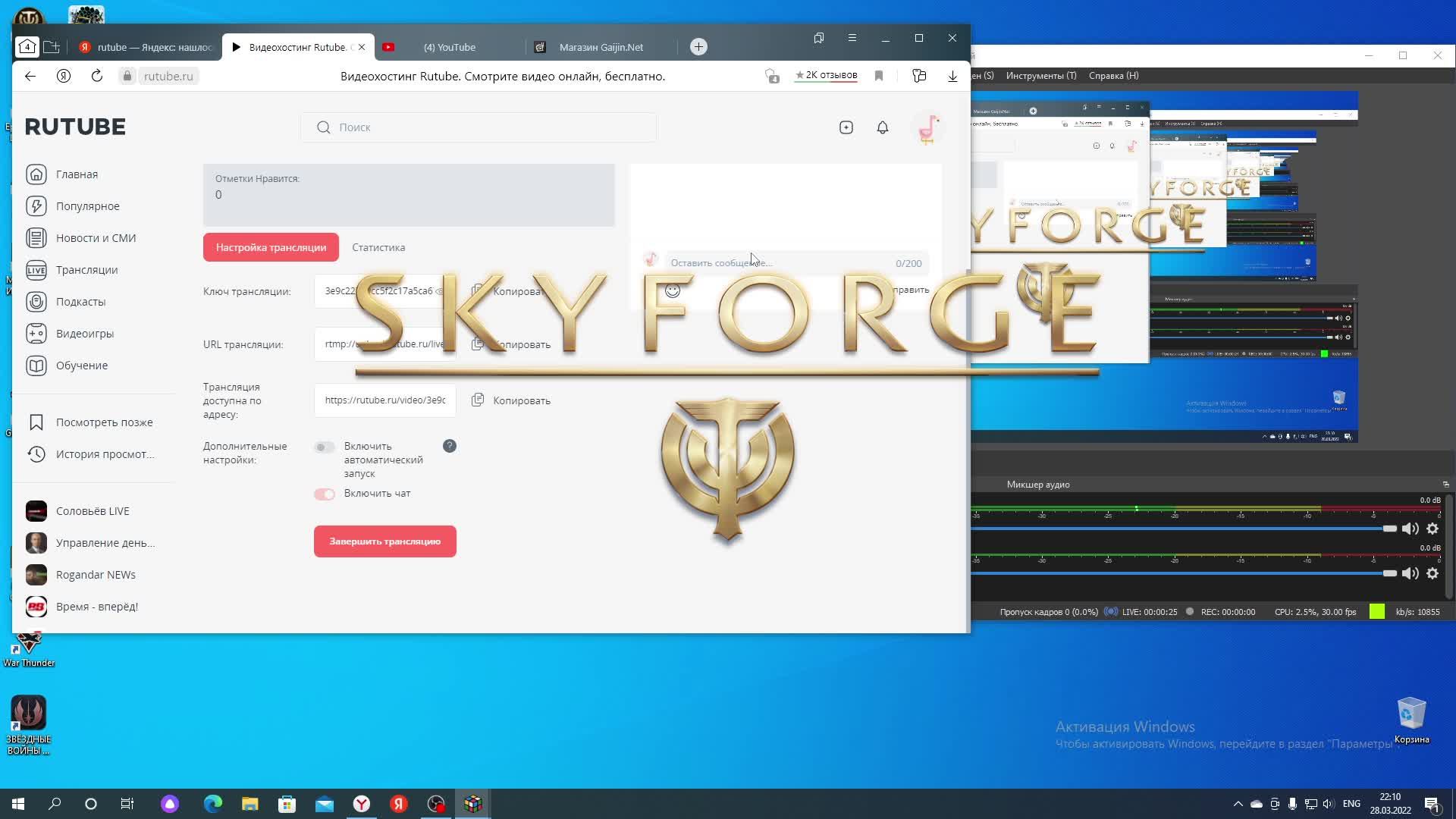
Task: Click help question mark for auto start
Action: [x=450, y=447]
